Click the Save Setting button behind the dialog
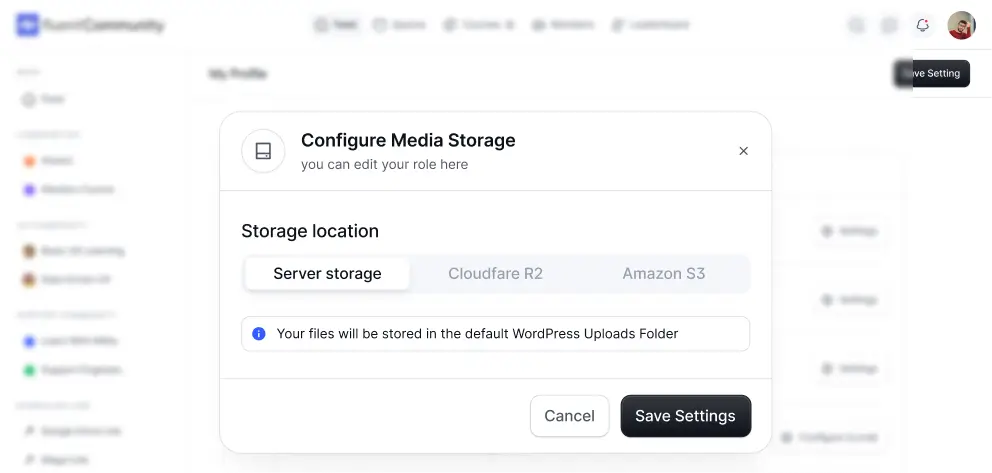 (x=932, y=73)
